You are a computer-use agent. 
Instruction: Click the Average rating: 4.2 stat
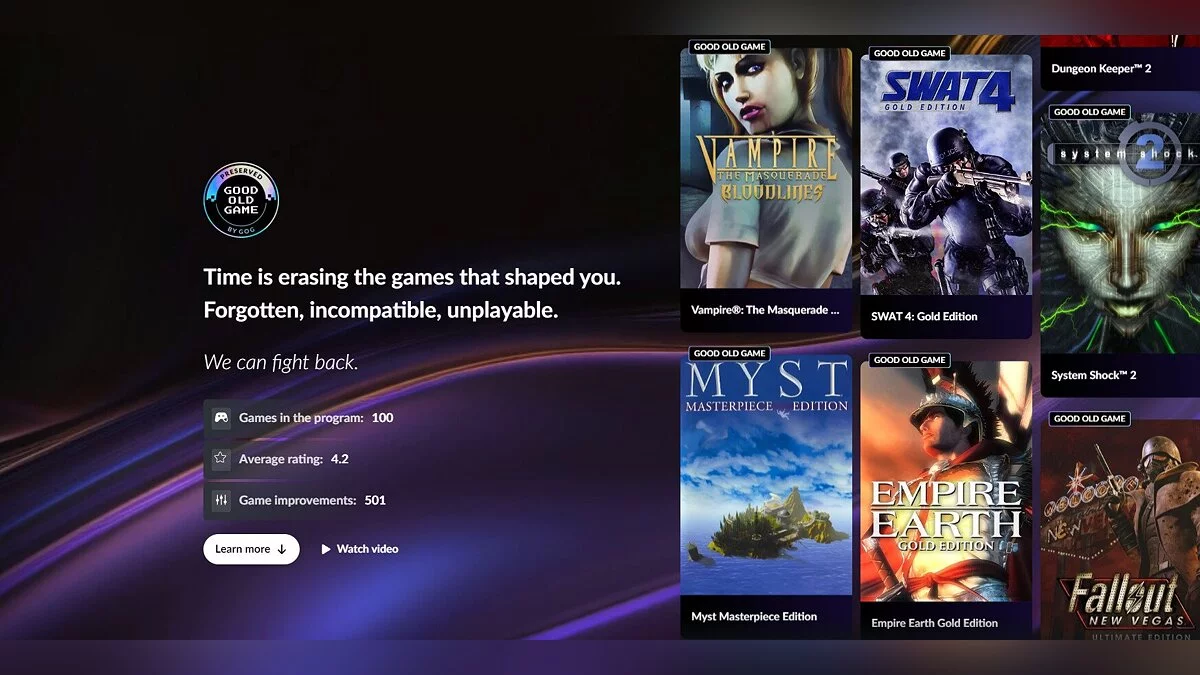tap(293, 459)
